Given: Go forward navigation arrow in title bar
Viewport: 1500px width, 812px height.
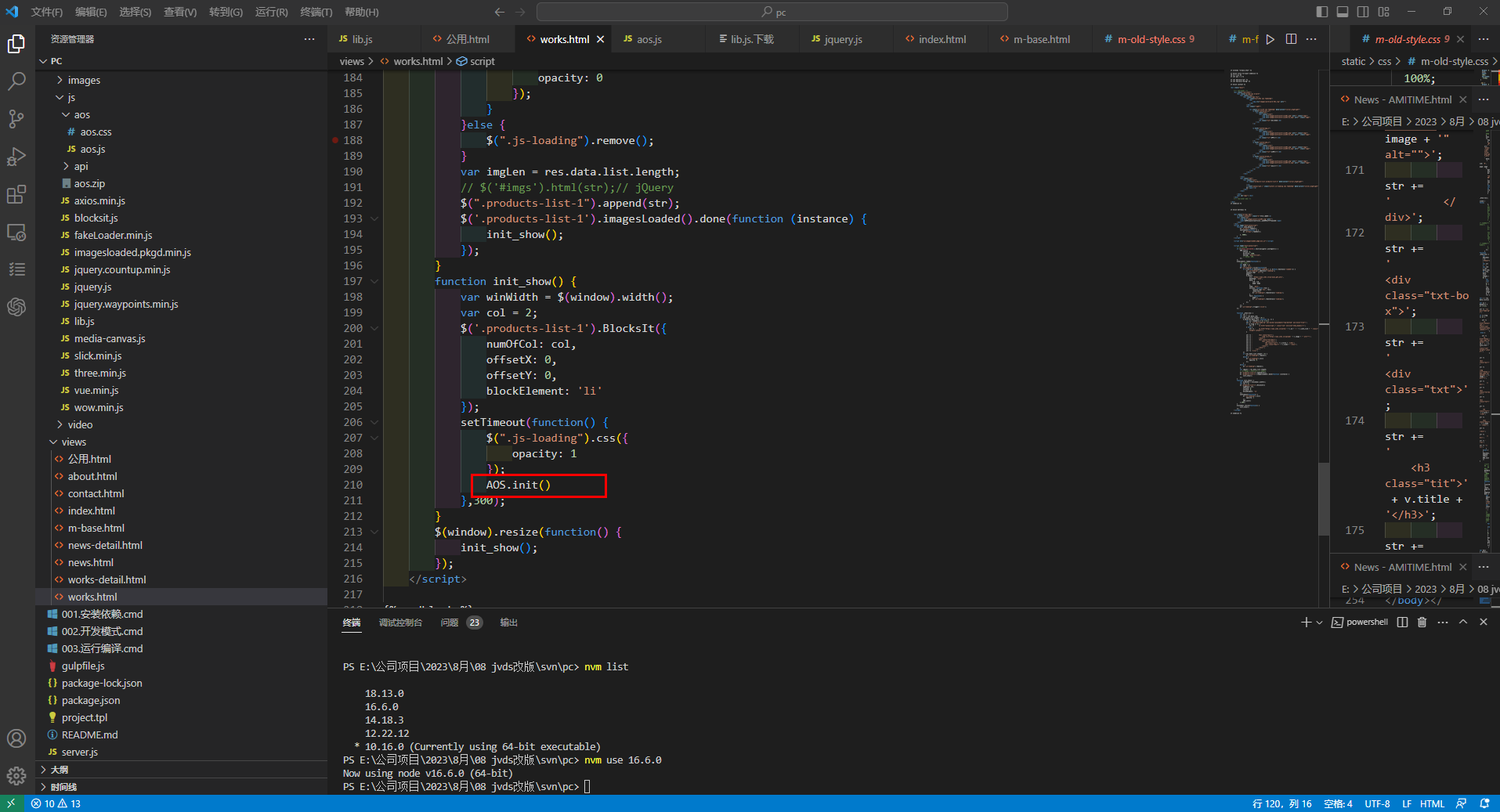Looking at the screenshot, I should coord(521,12).
